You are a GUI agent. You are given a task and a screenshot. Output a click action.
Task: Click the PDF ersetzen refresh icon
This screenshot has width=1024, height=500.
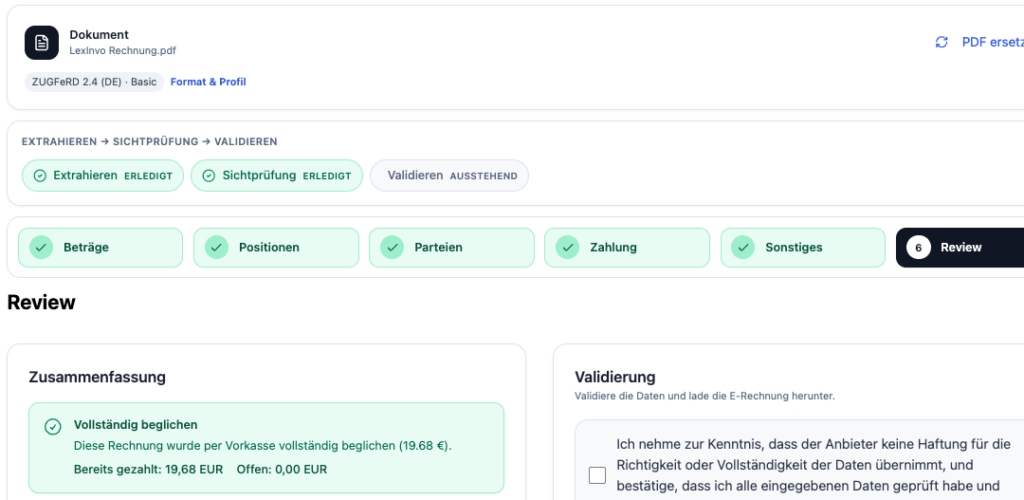point(941,42)
